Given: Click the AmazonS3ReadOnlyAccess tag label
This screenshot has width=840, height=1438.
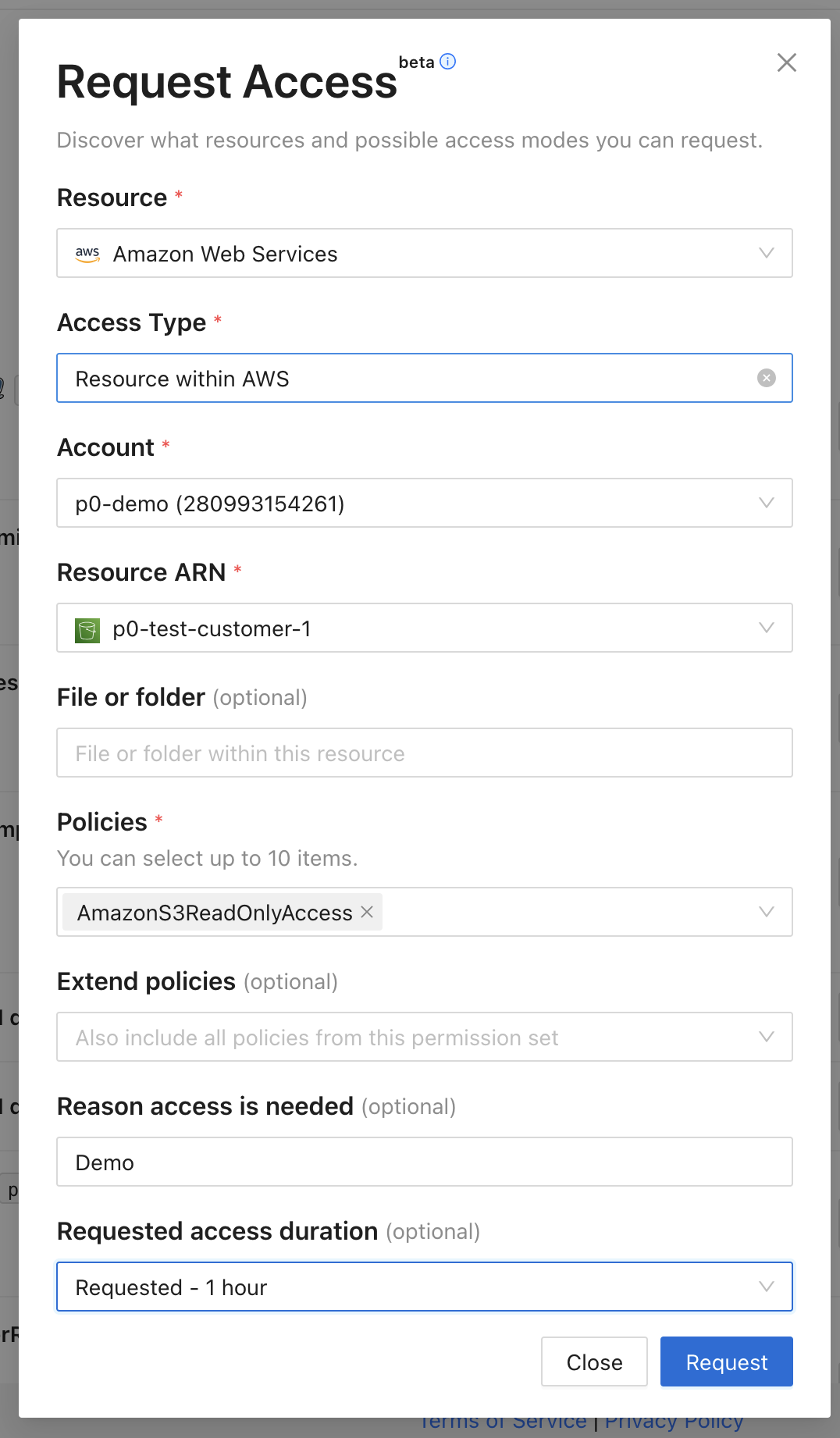Looking at the screenshot, I should pyautogui.click(x=215, y=913).
